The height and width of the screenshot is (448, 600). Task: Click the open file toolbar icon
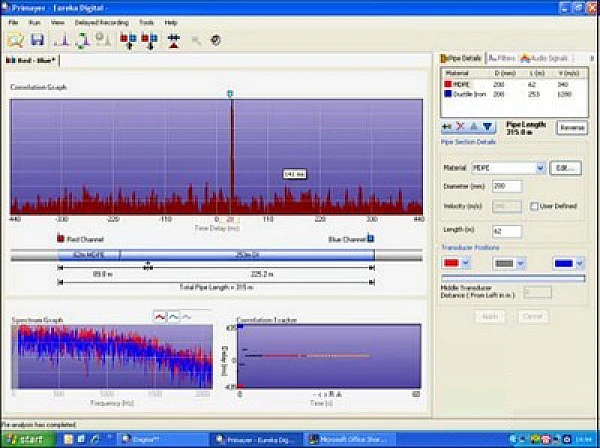pyautogui.click(x=15, y=40)
